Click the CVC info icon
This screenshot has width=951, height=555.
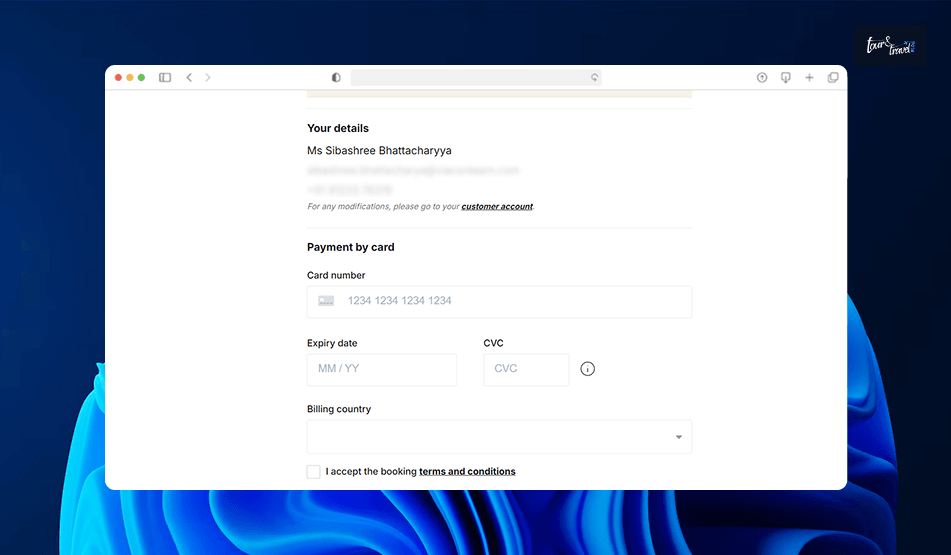tap(588, 369)
